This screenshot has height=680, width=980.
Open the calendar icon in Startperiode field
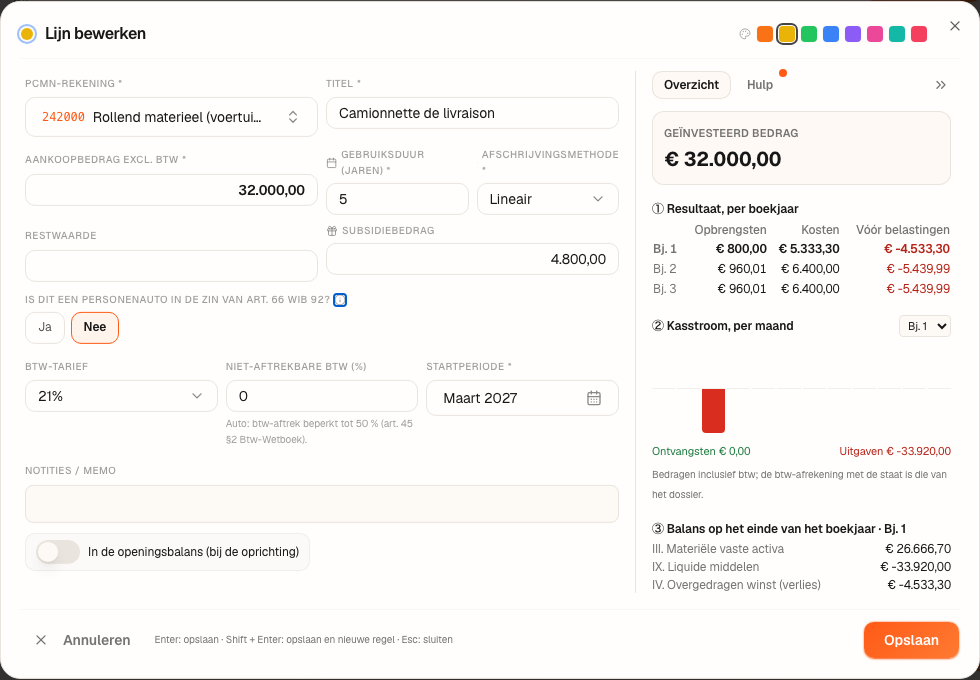click(594, 398)
